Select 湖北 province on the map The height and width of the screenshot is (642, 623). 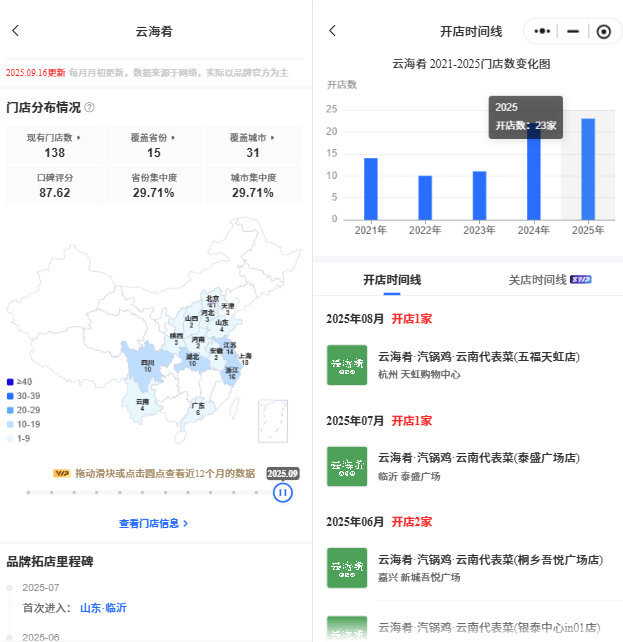pyautogui.click(x=192, y=360)
